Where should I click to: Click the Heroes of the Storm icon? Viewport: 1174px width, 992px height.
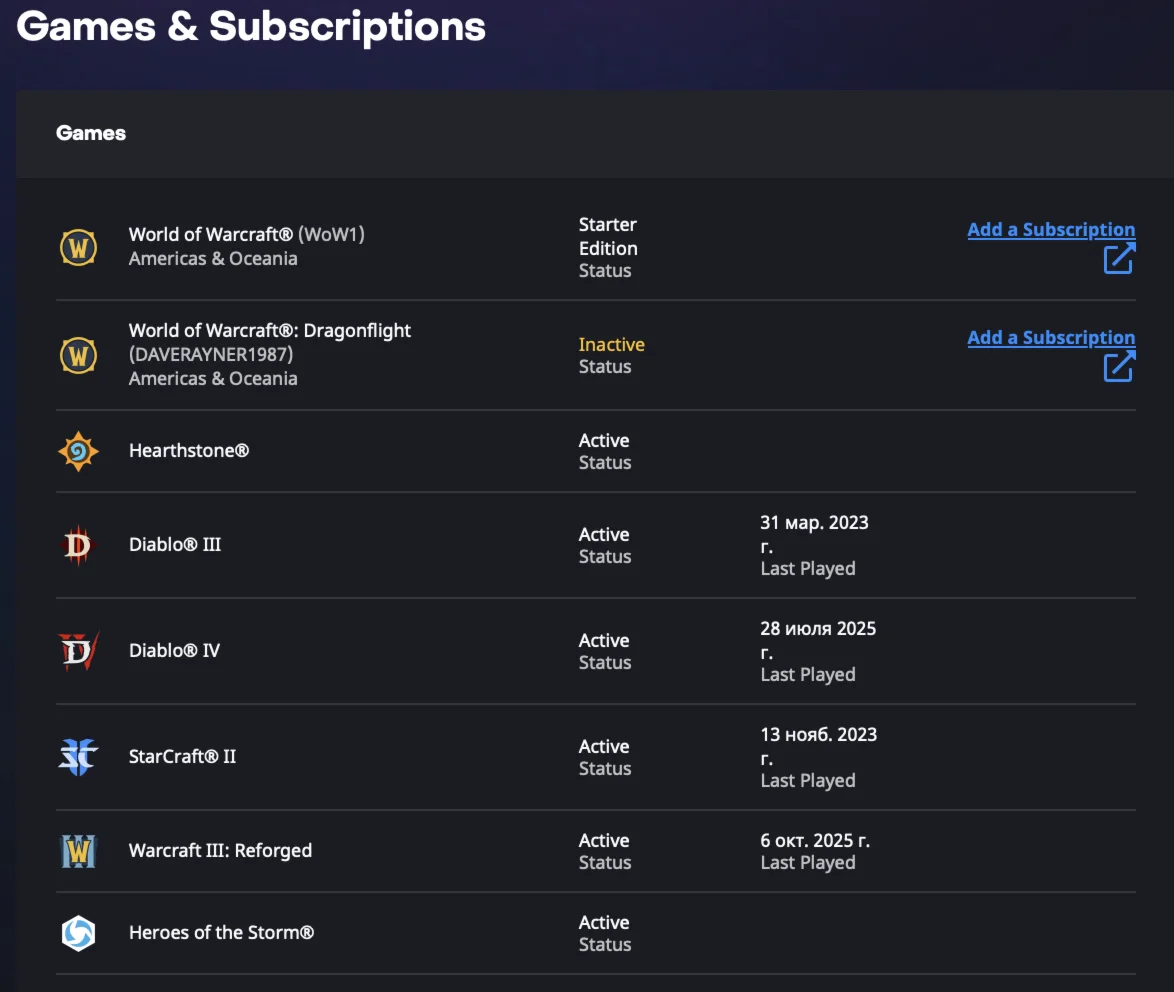pos(78,933)
